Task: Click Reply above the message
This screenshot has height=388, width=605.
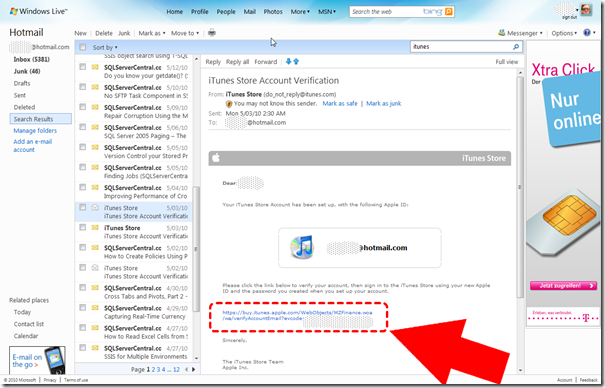Action: 213,62
